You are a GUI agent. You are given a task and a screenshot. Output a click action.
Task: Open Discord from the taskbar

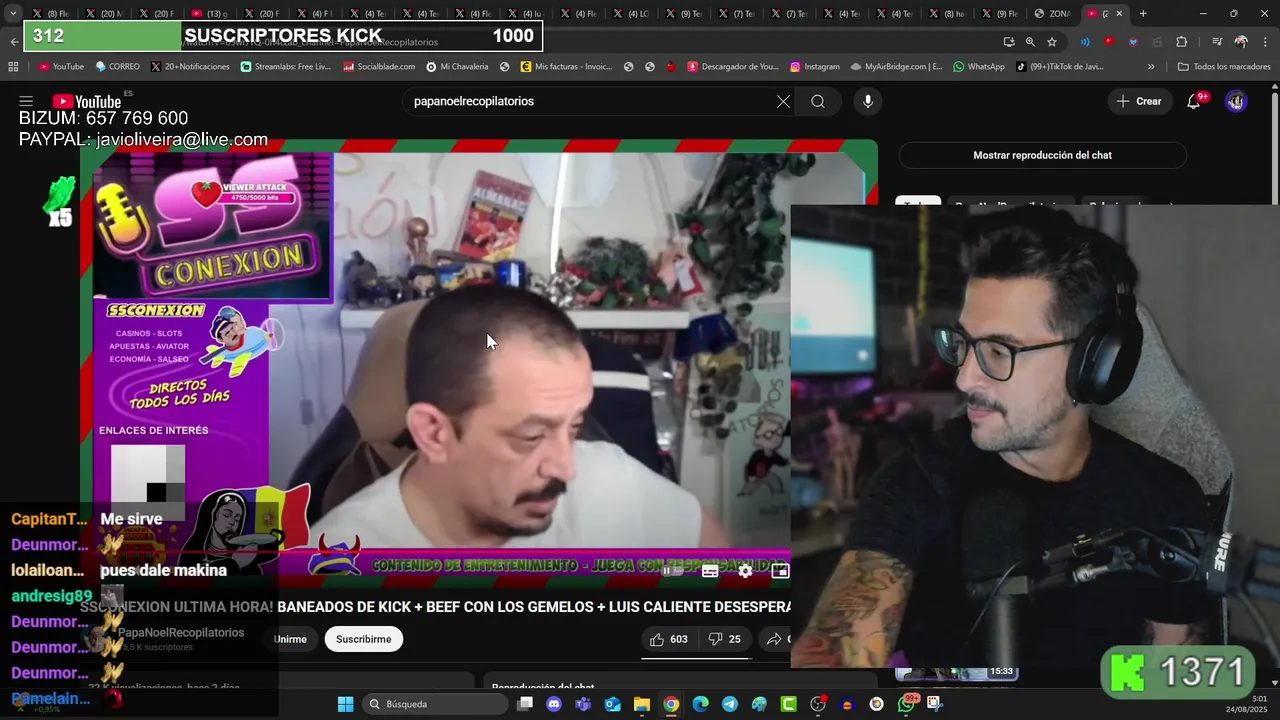point(554,704)
